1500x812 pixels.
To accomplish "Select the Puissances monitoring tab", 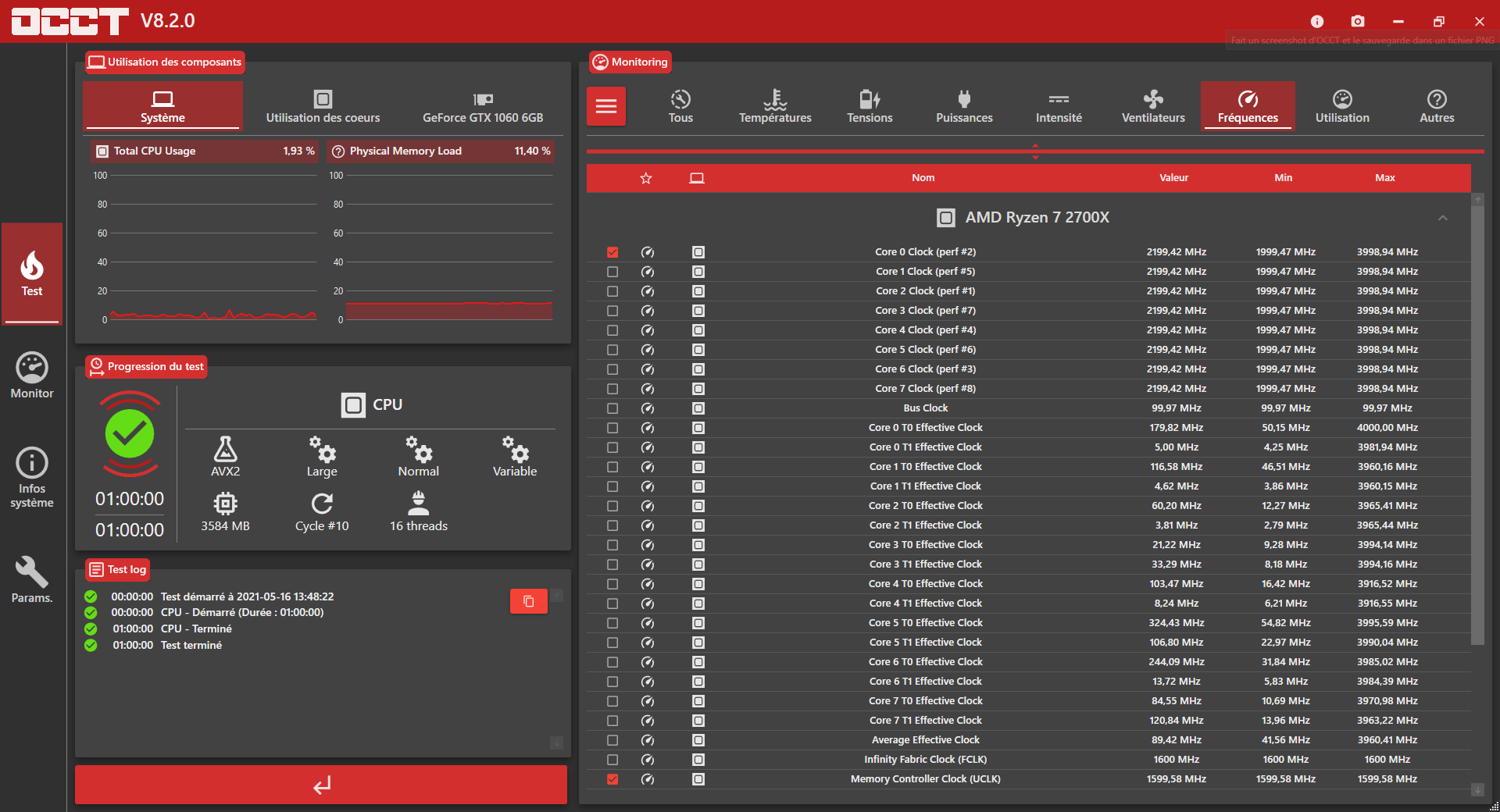I will [964, 106].
